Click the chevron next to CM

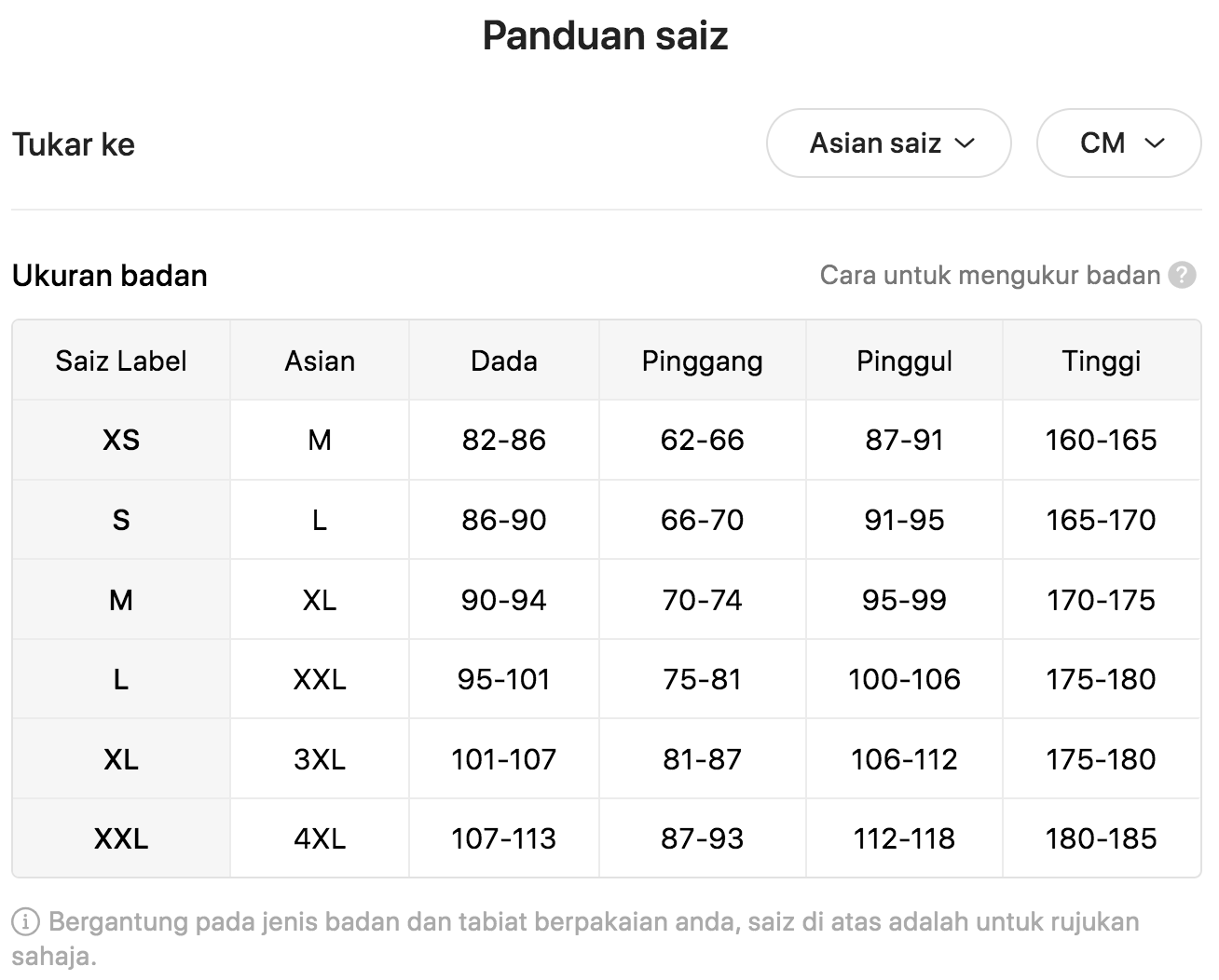pos(1155,143)
